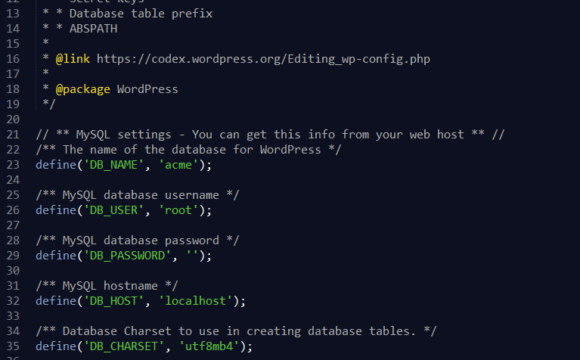Screen dimensions: 580x360
Task: Click the 'utf8mb4' charset value
Action: point(209,346)
